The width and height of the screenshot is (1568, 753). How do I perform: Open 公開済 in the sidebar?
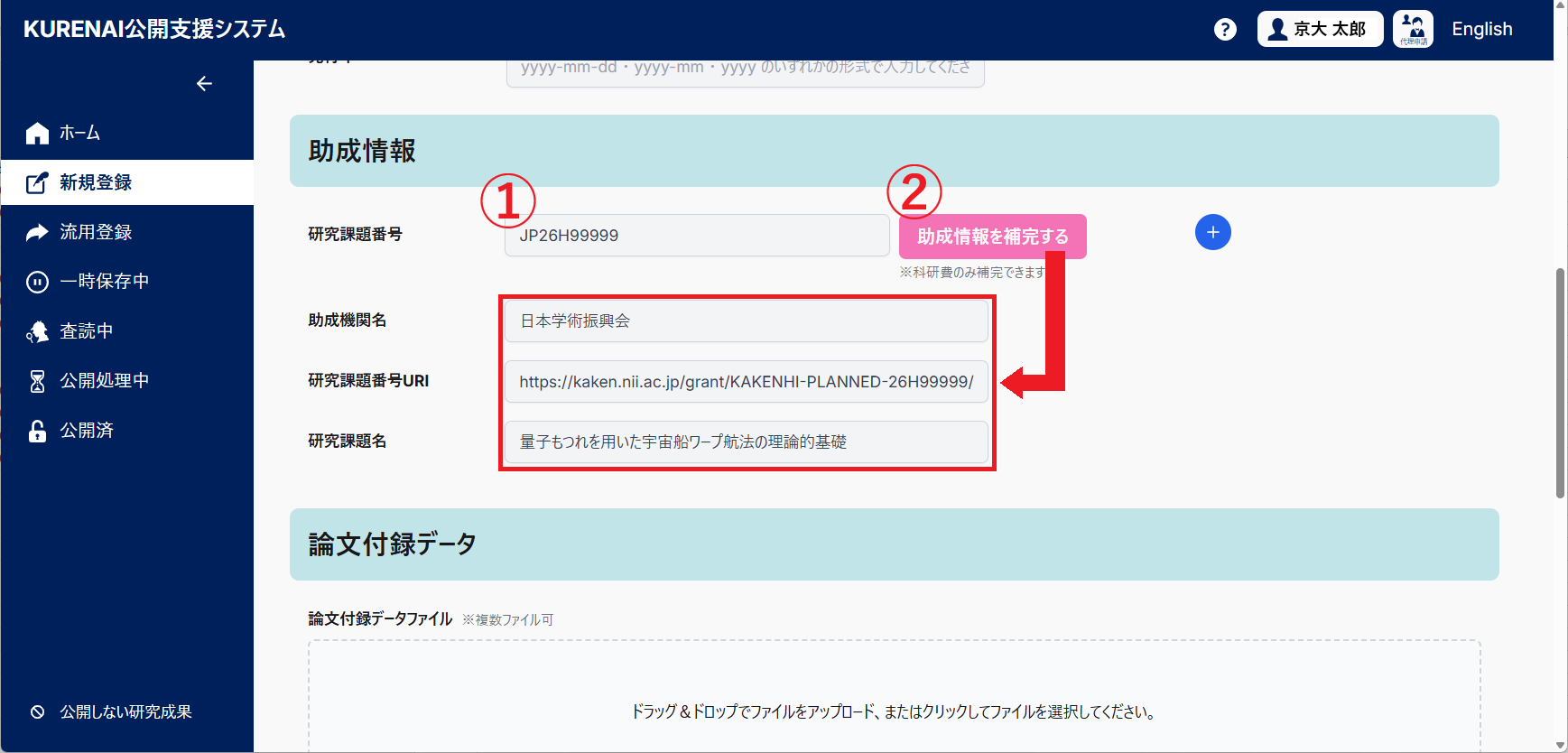point(127,431)
